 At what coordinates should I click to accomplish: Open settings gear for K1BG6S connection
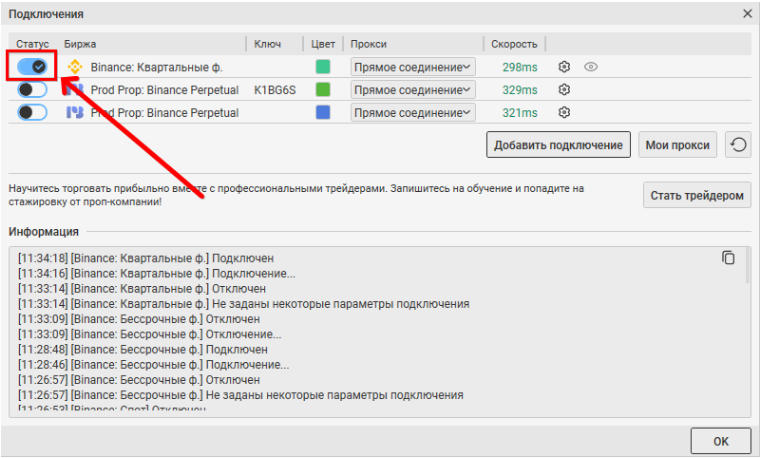pyautogui.click(x=564, y=90)
